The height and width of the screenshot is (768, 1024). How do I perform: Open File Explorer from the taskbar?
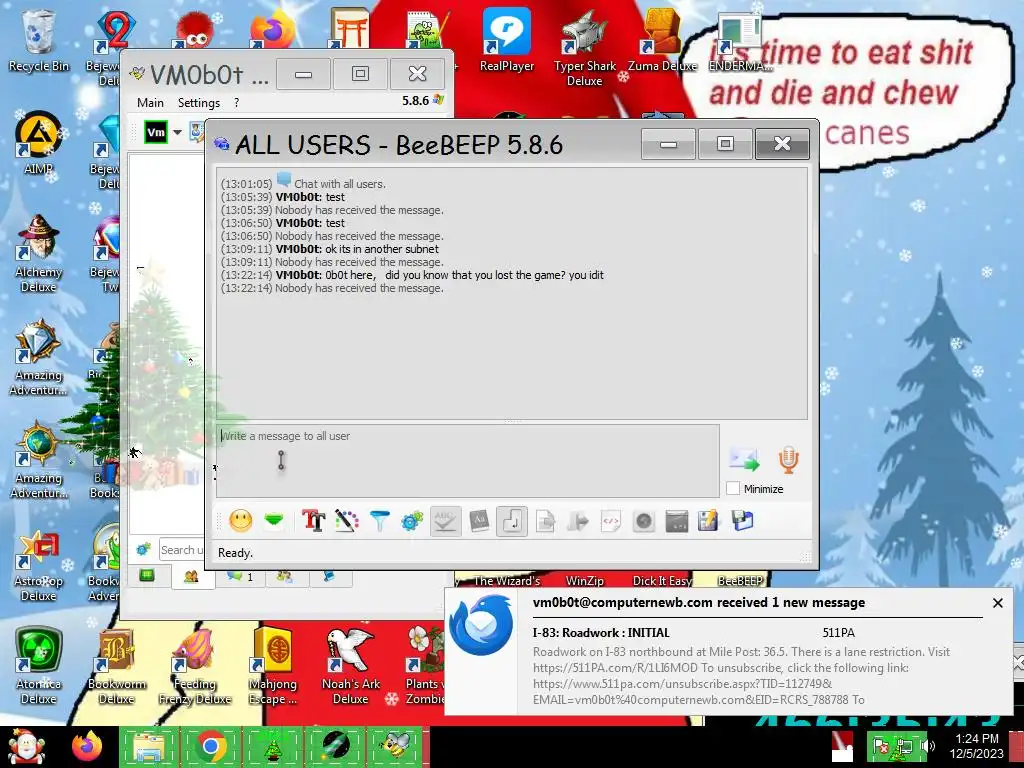[149, 746]
